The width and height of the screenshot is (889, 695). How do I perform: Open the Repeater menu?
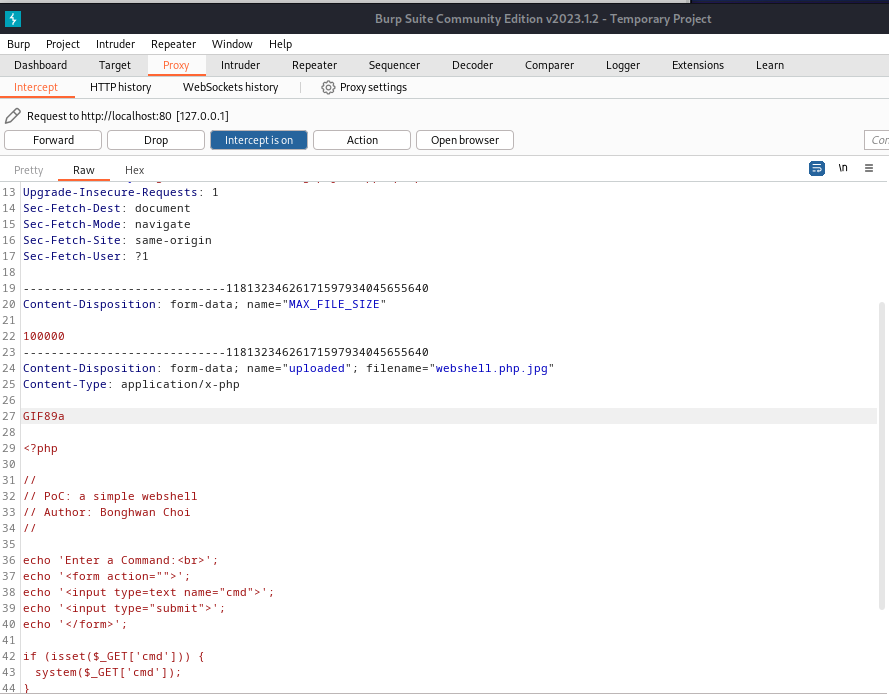click(x=173, y=44)
